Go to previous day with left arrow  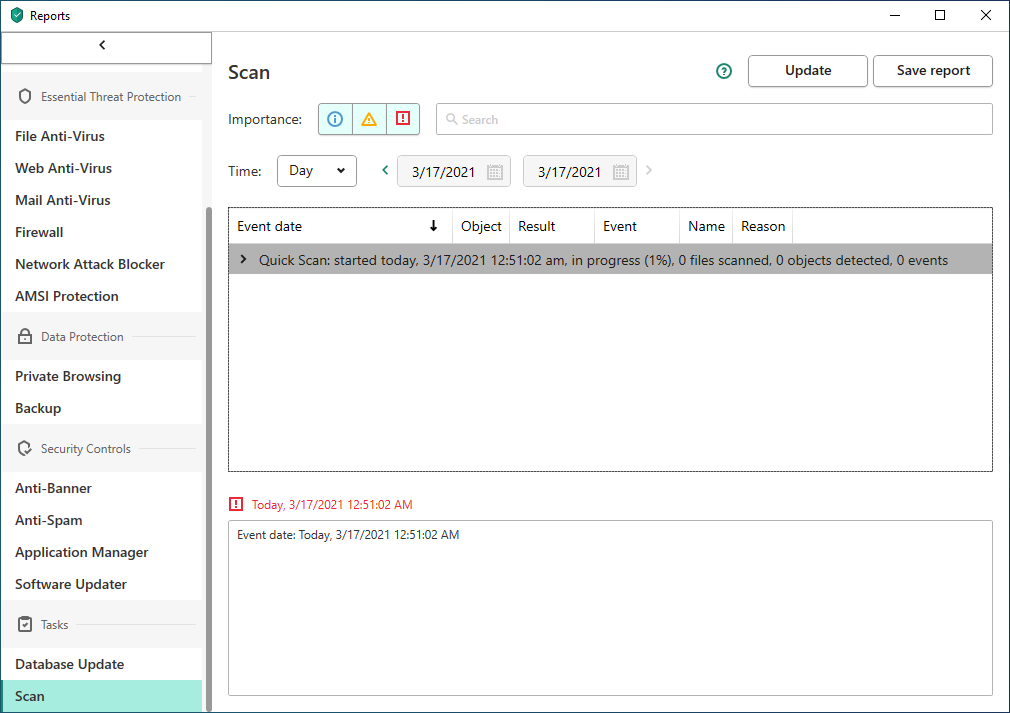pyautogui.click(x=385, y=171)
